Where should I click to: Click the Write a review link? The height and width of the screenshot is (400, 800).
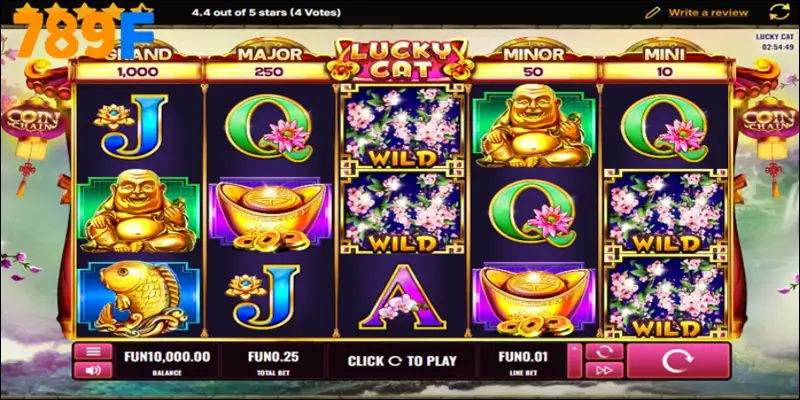click(x=708, y=12)
